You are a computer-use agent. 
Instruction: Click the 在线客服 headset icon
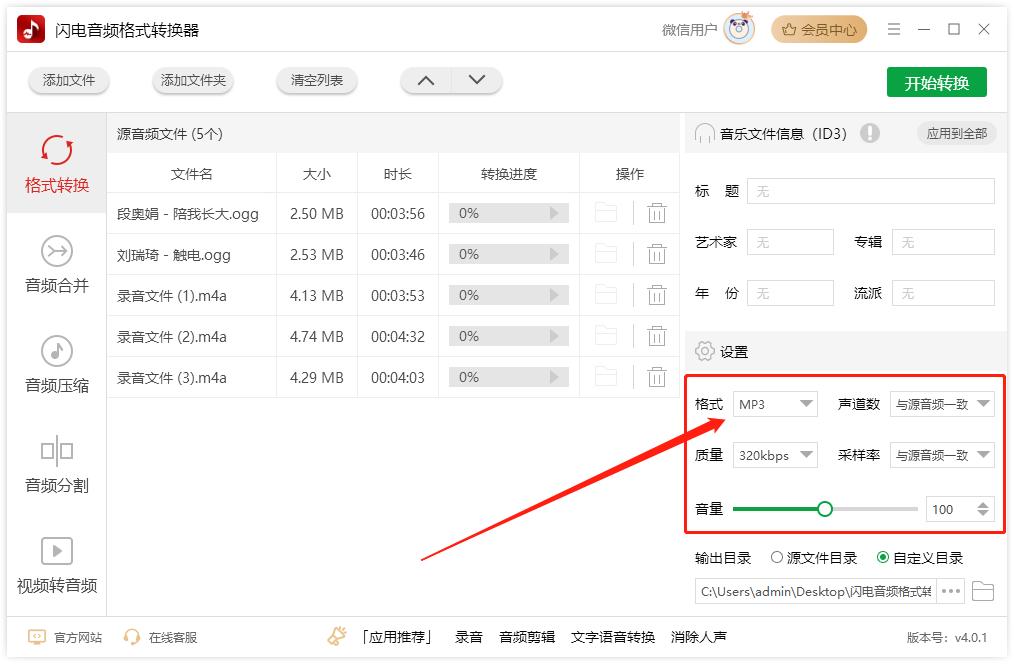(x=131, y=636)
